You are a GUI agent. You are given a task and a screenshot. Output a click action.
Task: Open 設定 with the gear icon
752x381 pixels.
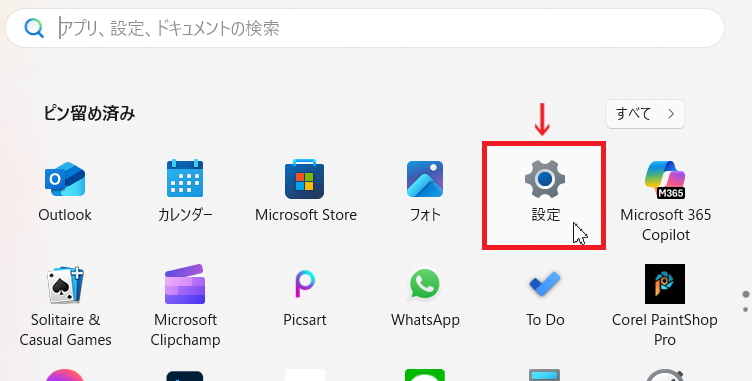point(545,192)
